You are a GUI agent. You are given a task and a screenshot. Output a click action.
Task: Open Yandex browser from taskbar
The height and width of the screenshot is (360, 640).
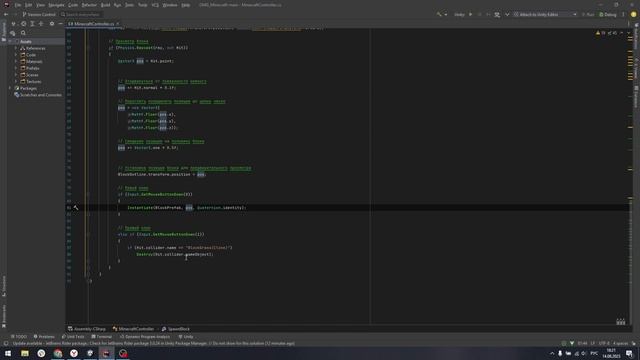coord(74,353)
